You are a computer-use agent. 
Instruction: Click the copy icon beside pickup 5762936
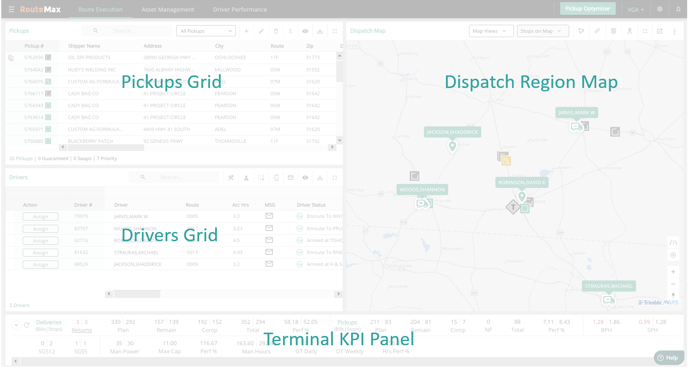11,58
